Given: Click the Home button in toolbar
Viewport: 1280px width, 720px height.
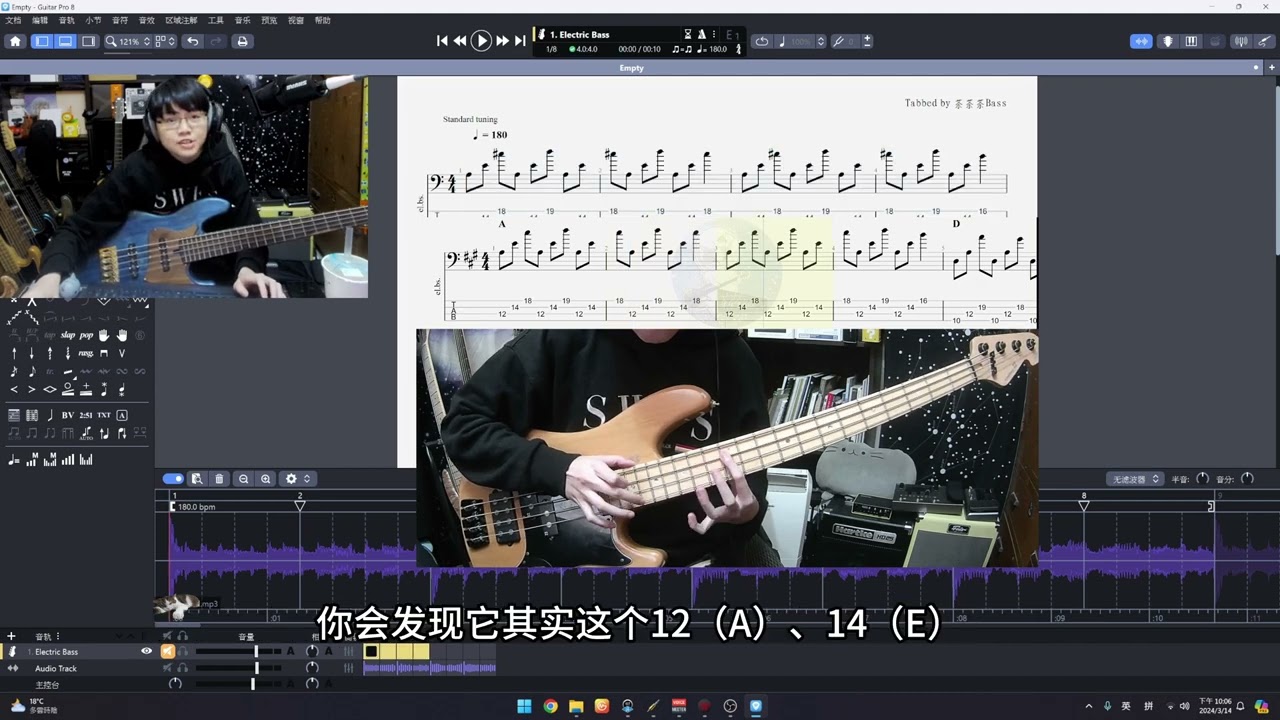Looking at the screenshot, I should tap(15, 41).
